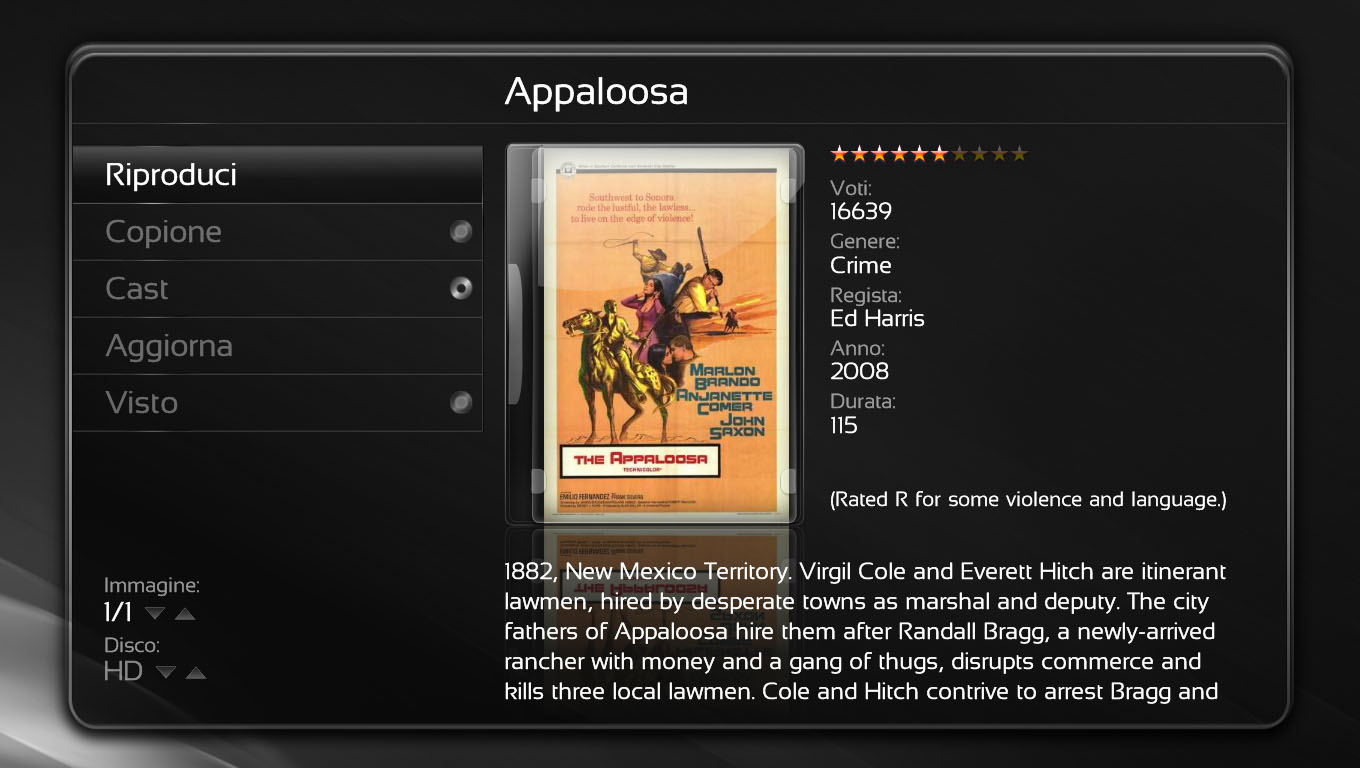Click the duration value 115
This screenshot has height=768, width=1360.
(843, 425)
